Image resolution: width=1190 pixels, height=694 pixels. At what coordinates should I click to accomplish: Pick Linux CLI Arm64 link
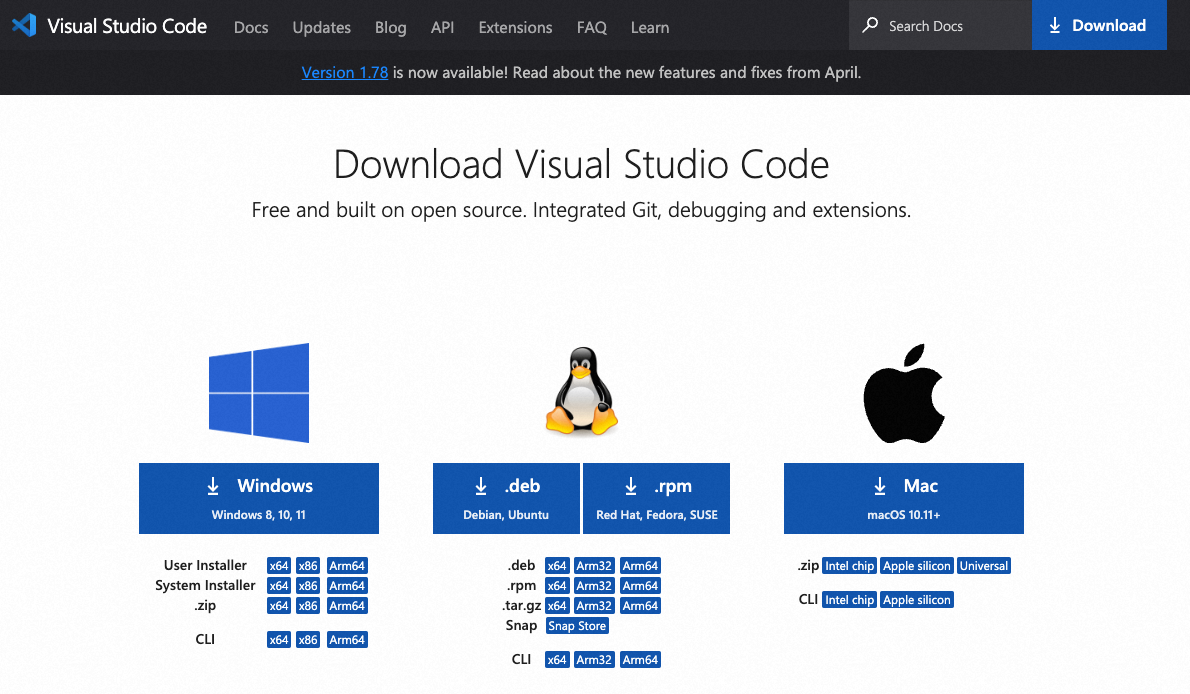pos(640,660)
